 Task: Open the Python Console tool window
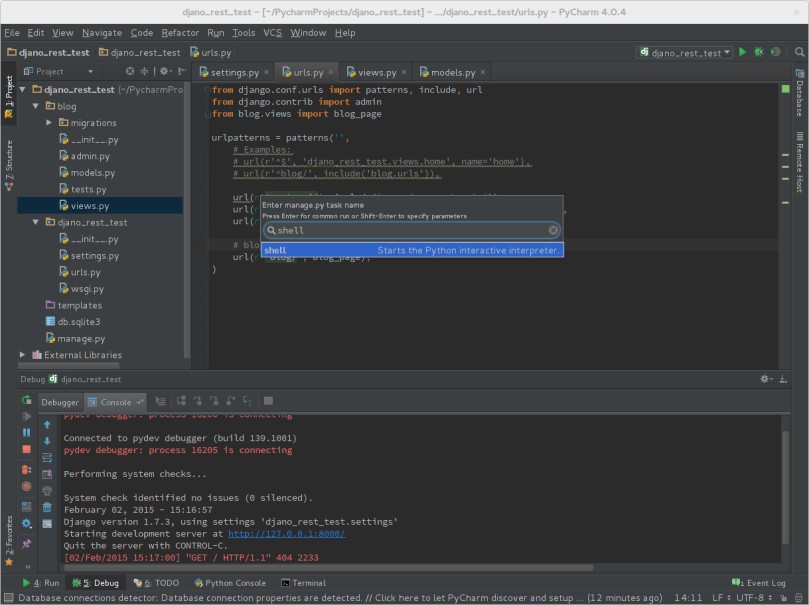click(230, 583)
